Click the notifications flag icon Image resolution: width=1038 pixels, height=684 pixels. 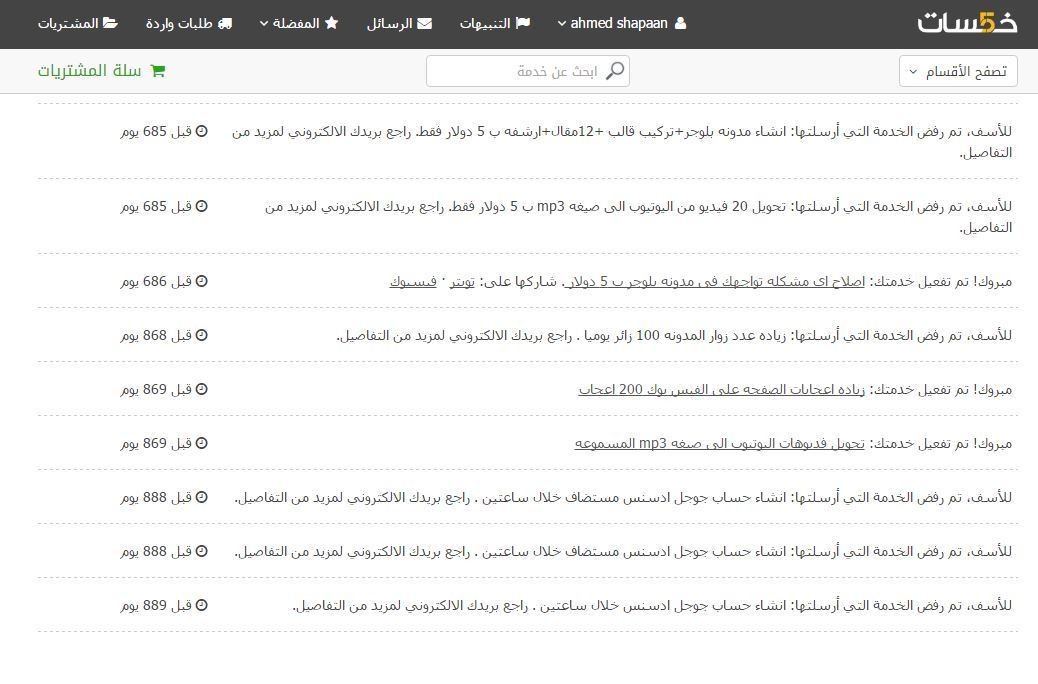(523, 23)
